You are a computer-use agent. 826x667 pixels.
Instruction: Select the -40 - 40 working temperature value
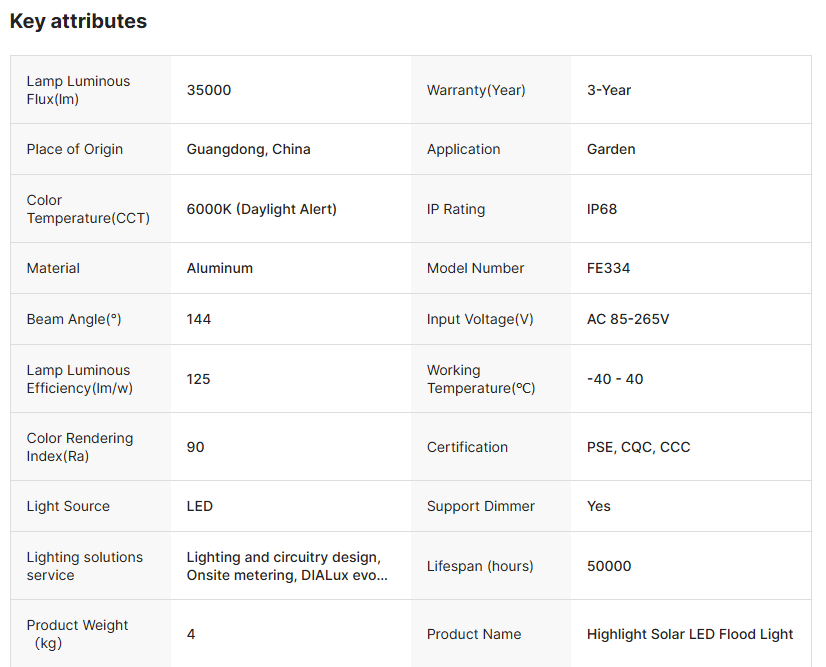tap(615, 379)
